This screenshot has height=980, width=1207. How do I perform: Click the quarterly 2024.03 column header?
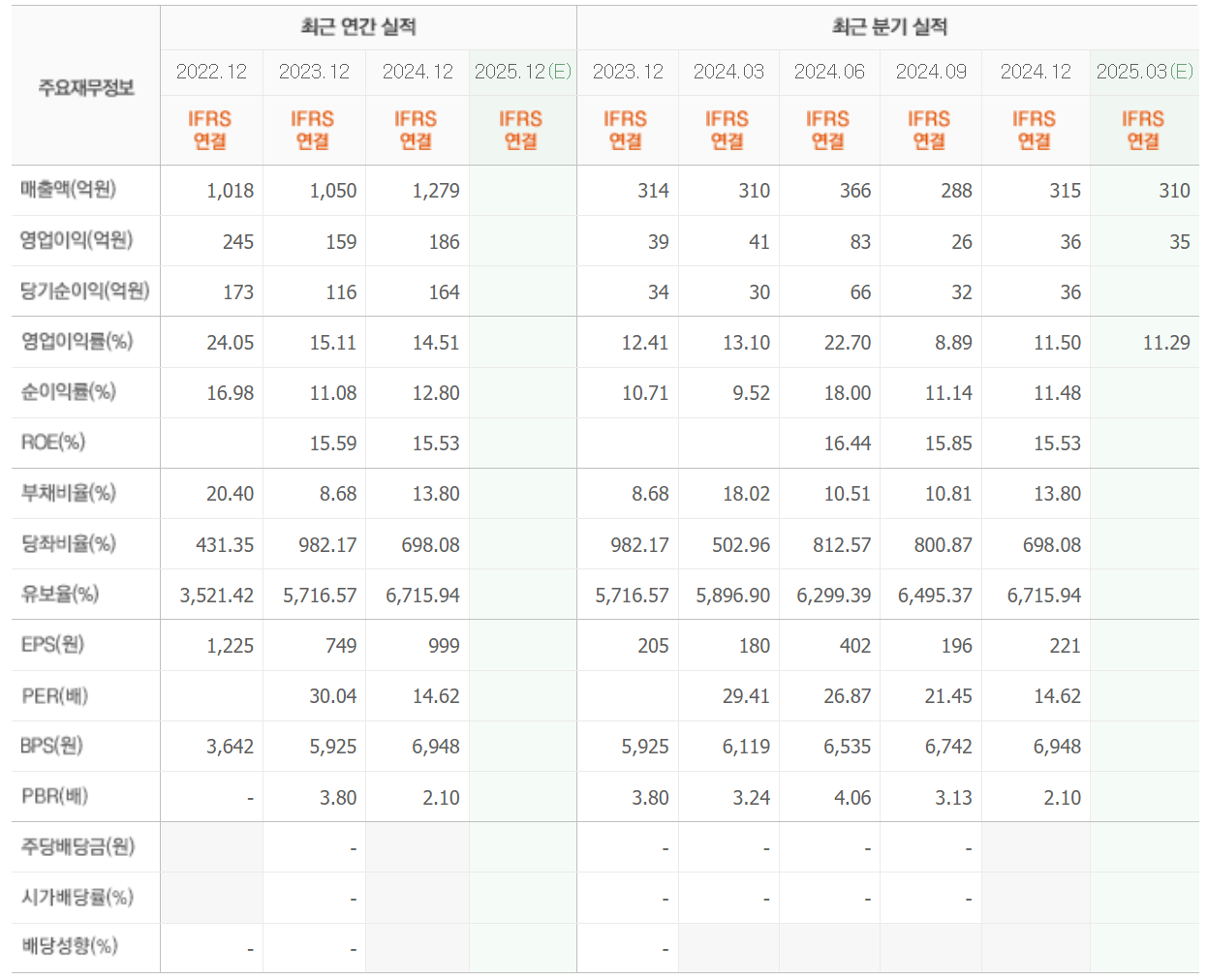[728, 72]
